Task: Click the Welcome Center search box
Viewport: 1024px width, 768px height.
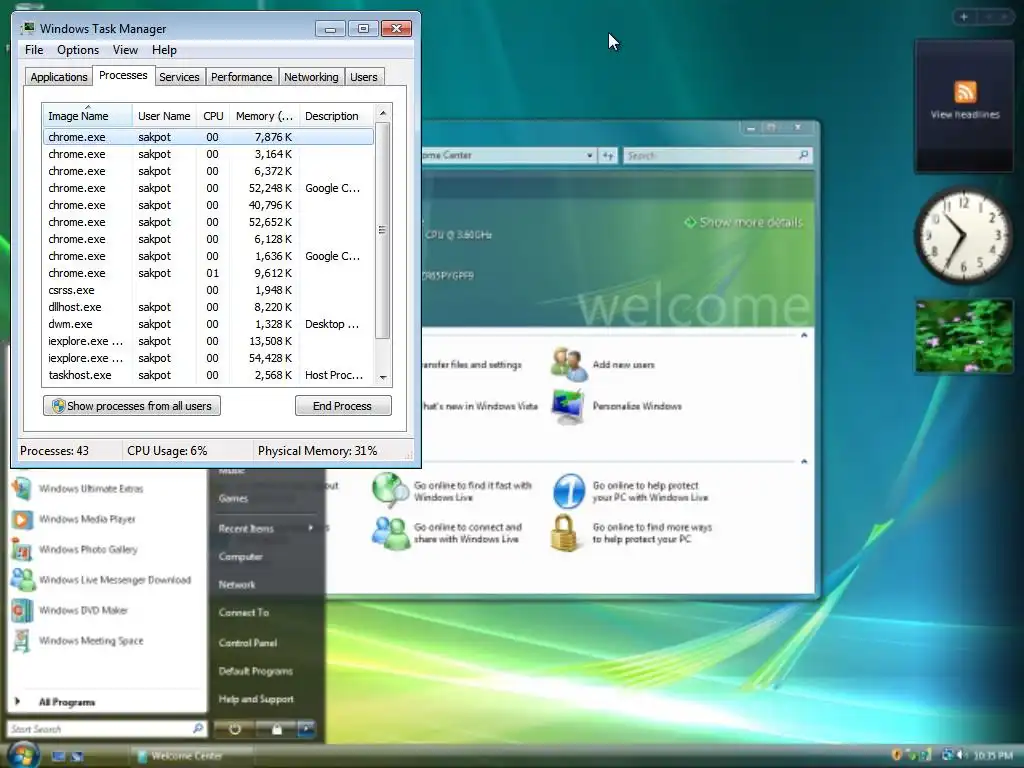Action: [x=717, y=155]
